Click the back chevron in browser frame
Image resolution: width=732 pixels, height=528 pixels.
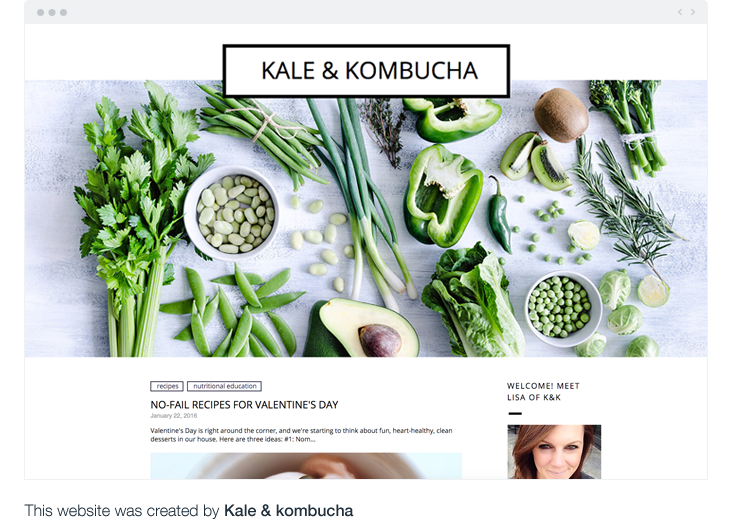[x=680, y=12]
